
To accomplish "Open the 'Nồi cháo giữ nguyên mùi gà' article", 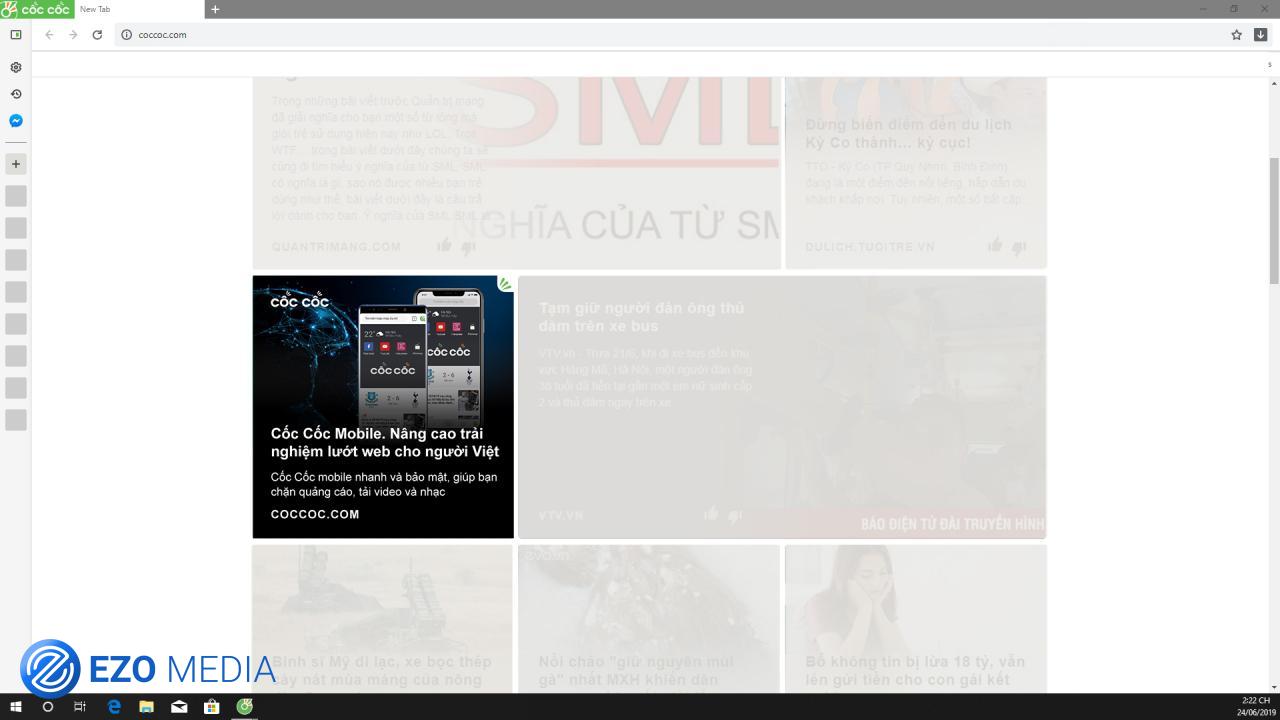I will [x=636, y=670].
